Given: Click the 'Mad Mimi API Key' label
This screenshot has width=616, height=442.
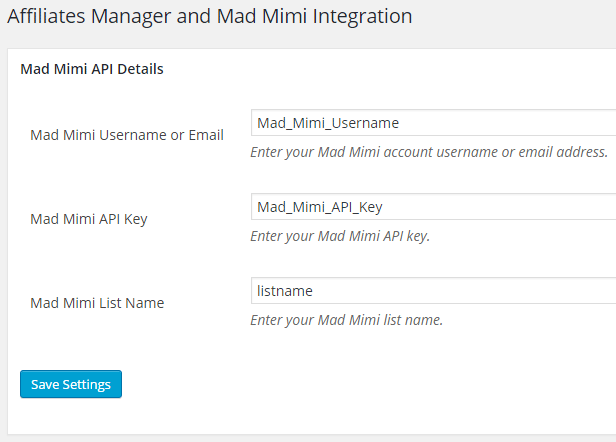Looking at the screenshot, I should [x=89, y=219].
